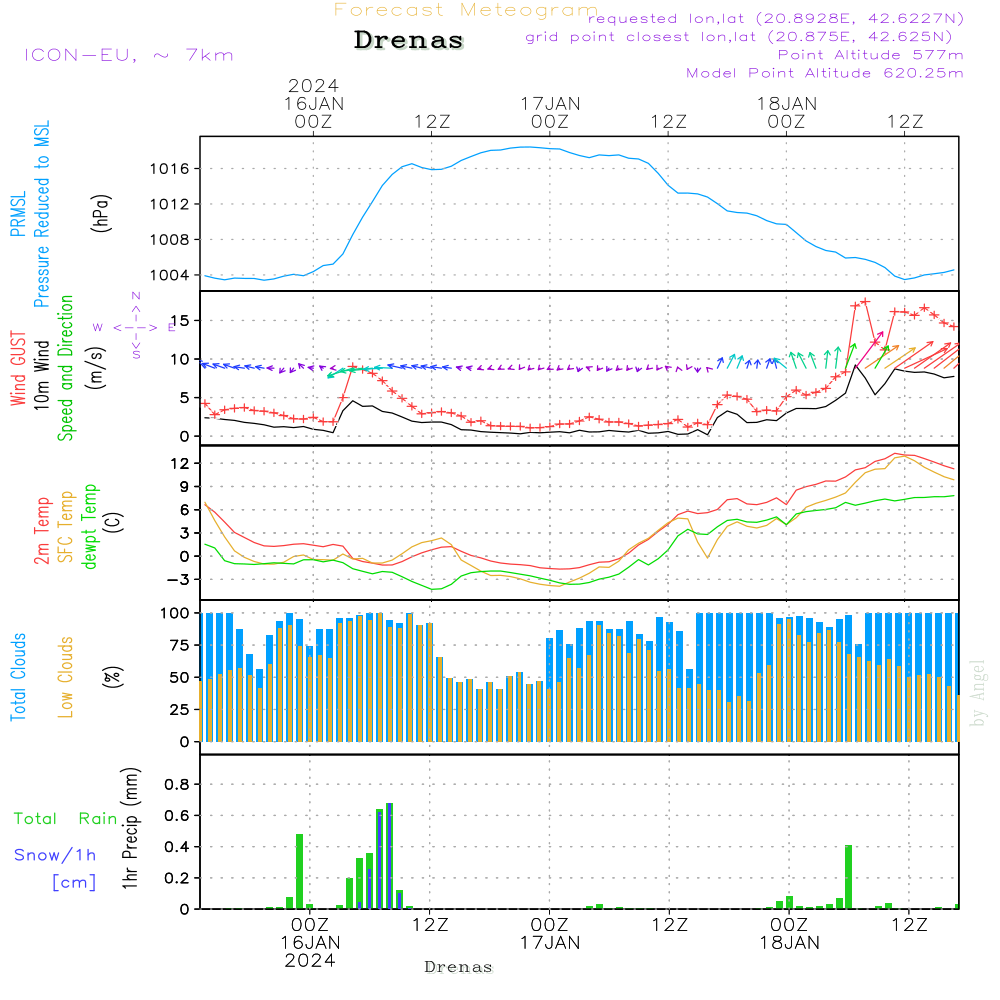Click the "1012" pressure axis value
The height and width of the screenshot is (1000, 1000).
(x=170, y=205)
